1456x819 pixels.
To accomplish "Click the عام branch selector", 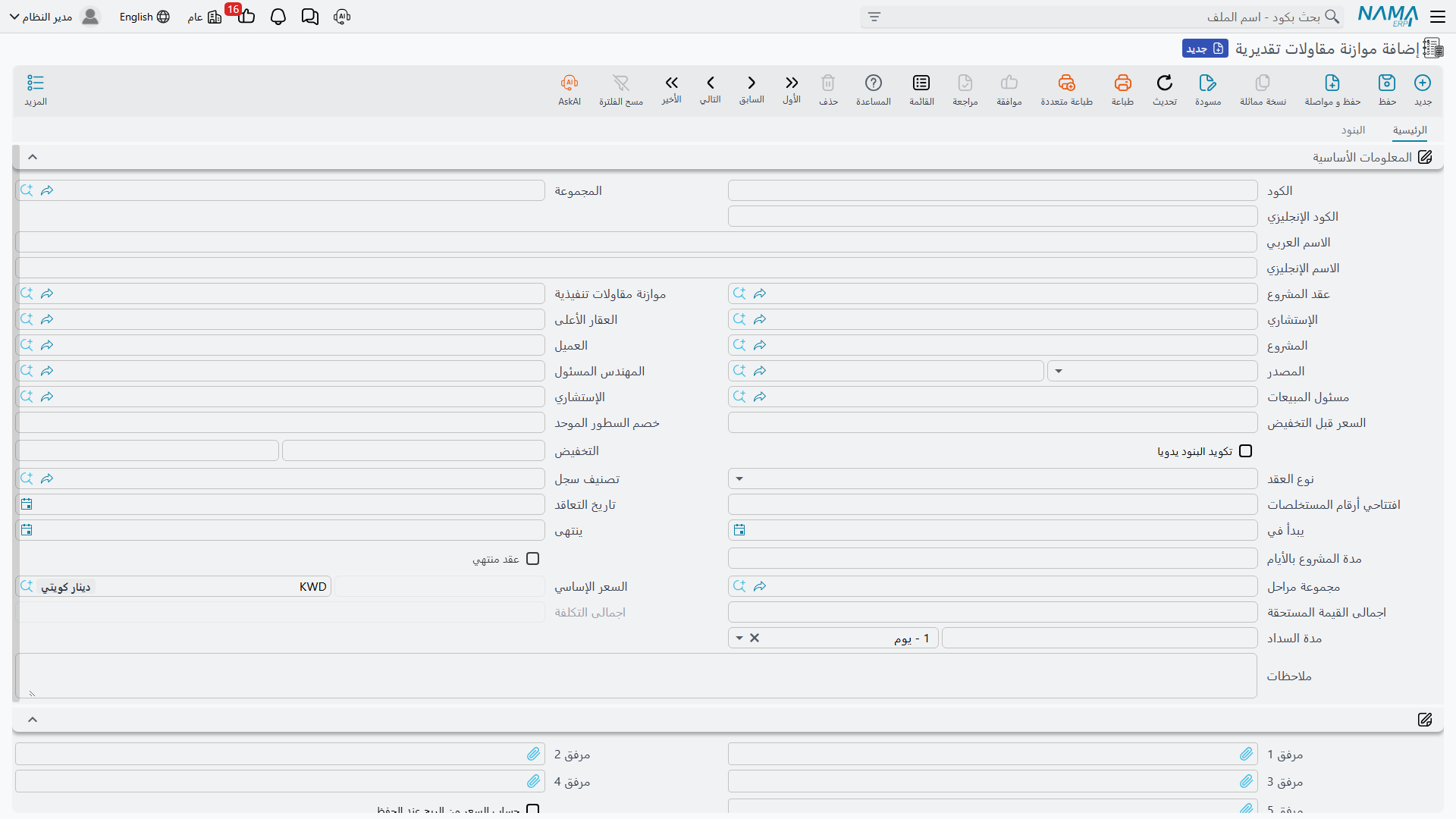I will tap(205, 17).
